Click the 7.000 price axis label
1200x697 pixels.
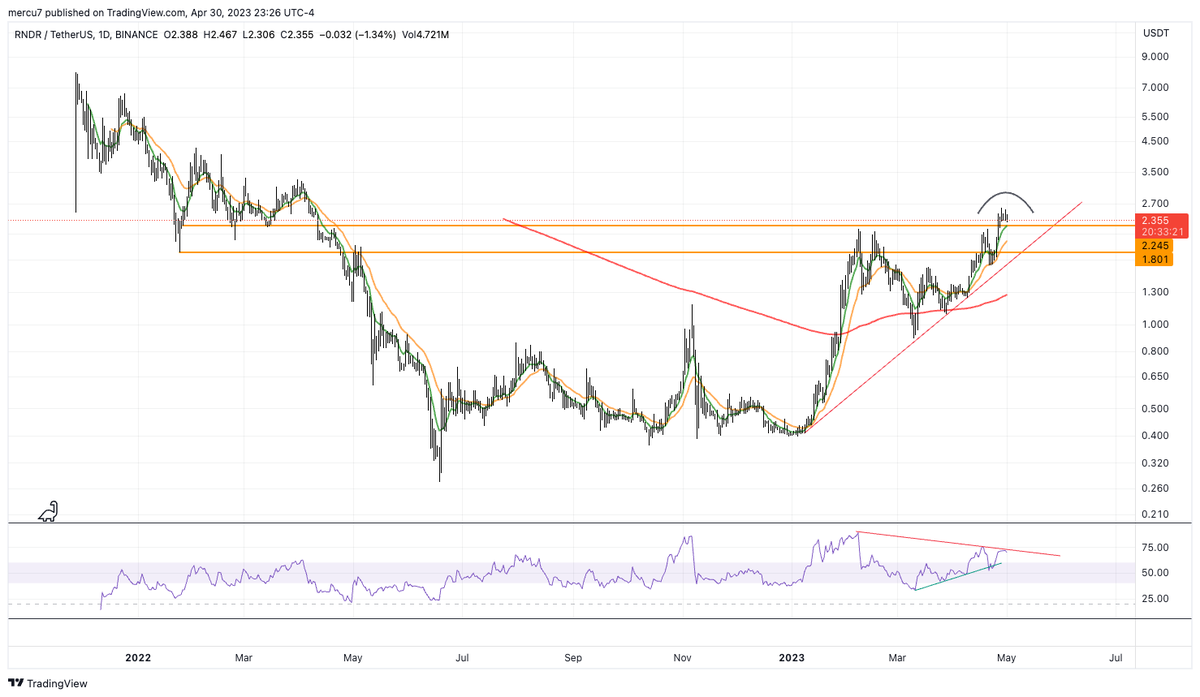pos(1156,88)
